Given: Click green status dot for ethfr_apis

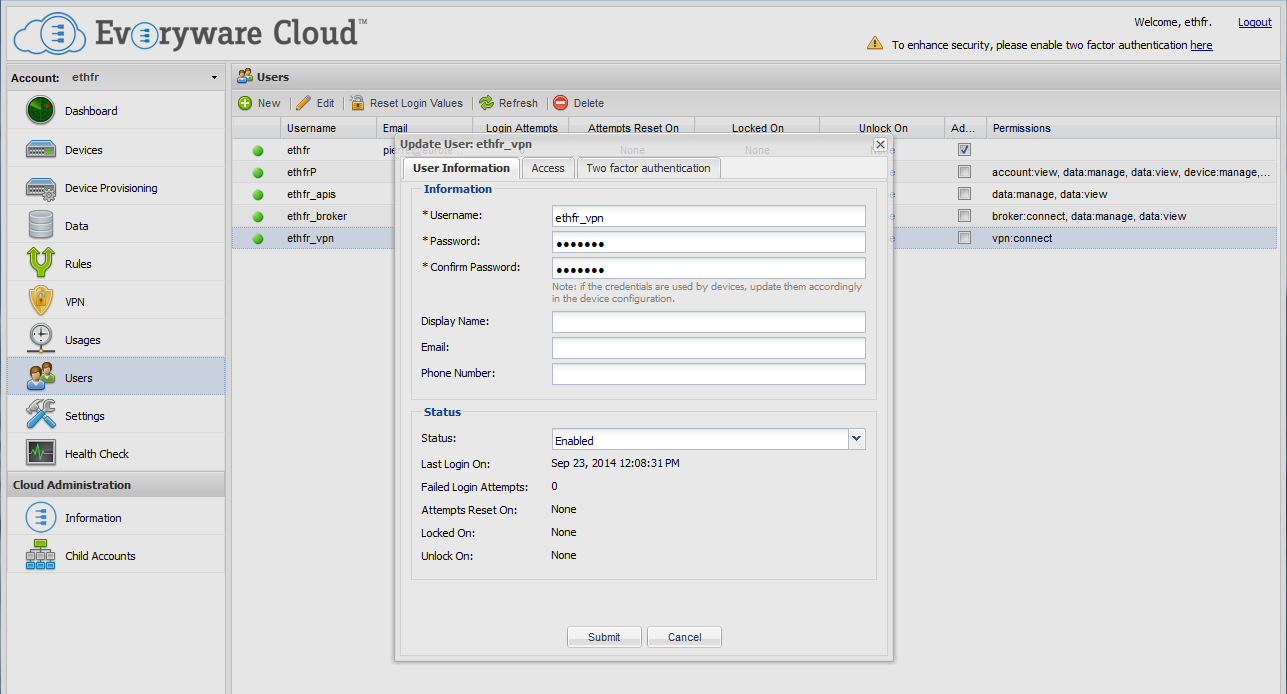Looking at the screenshot, I should pyautogui.click(x=258, y=195).
